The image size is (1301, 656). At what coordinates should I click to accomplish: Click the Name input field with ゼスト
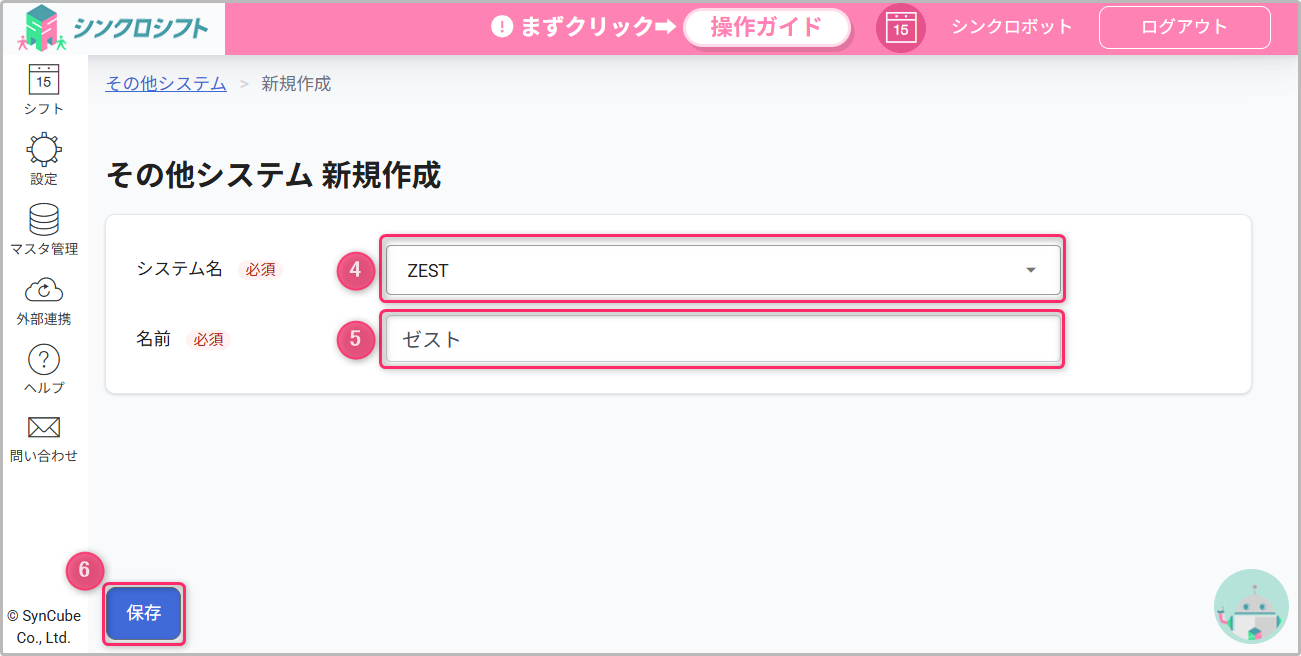tap(722, 339)
